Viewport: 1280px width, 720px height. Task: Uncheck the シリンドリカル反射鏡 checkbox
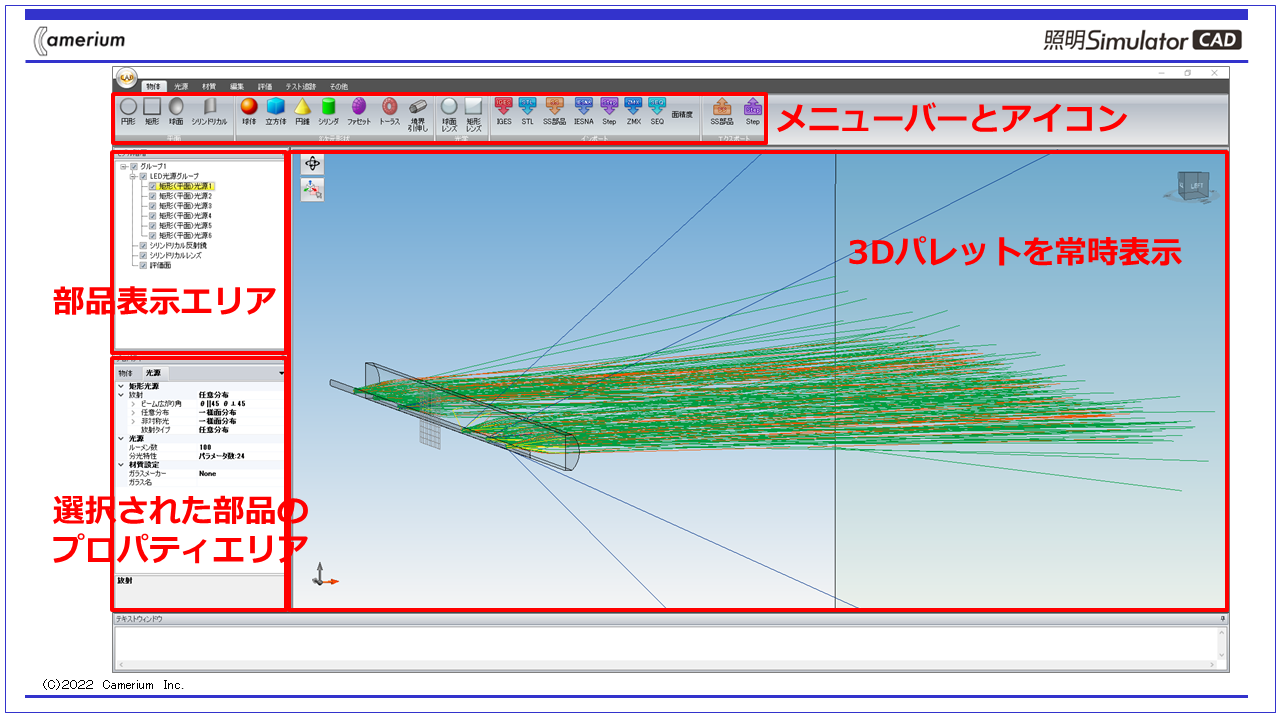click(x=144, y=245)
